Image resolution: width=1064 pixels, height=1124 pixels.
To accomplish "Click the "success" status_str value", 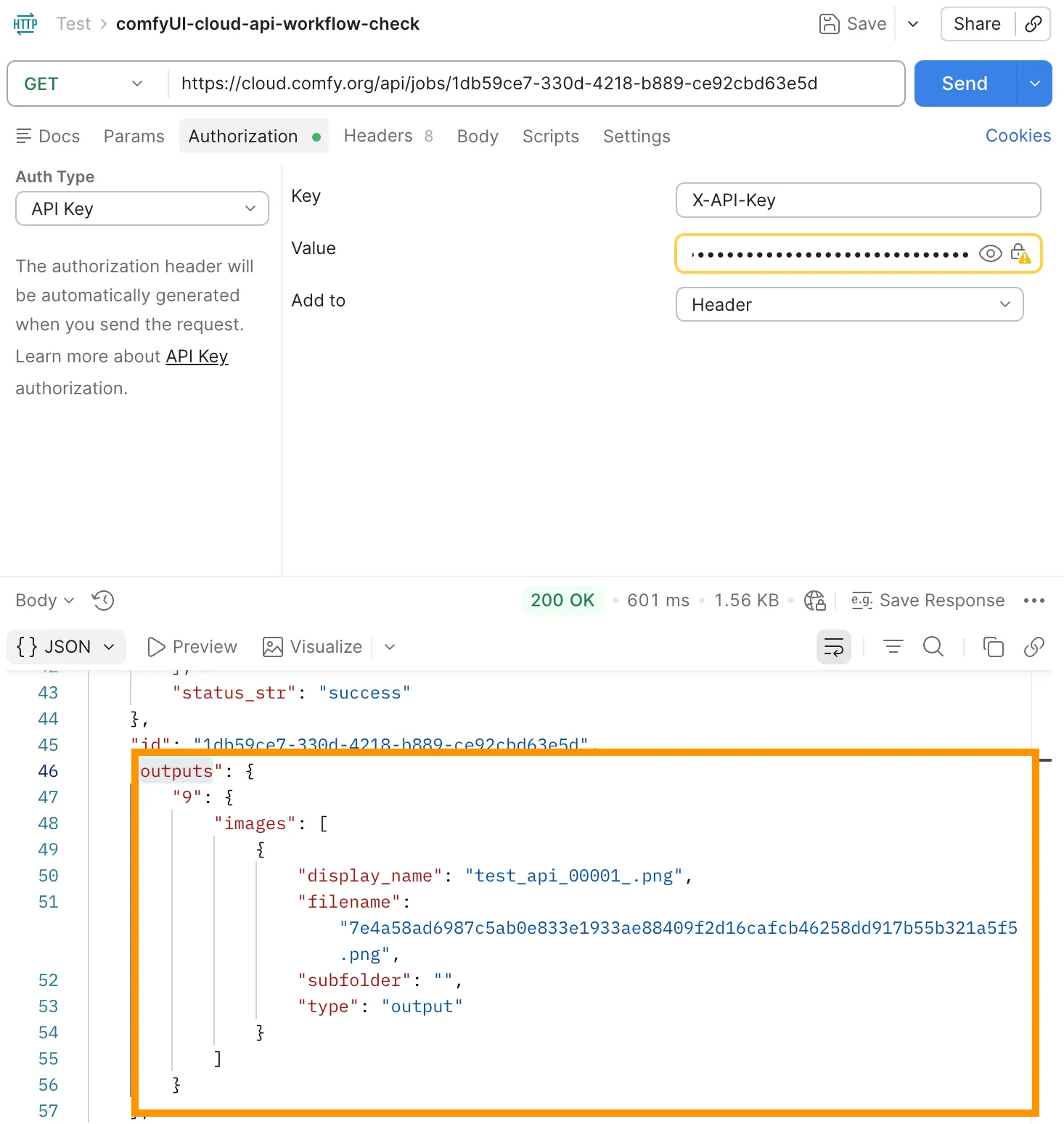I will [365, 693].
